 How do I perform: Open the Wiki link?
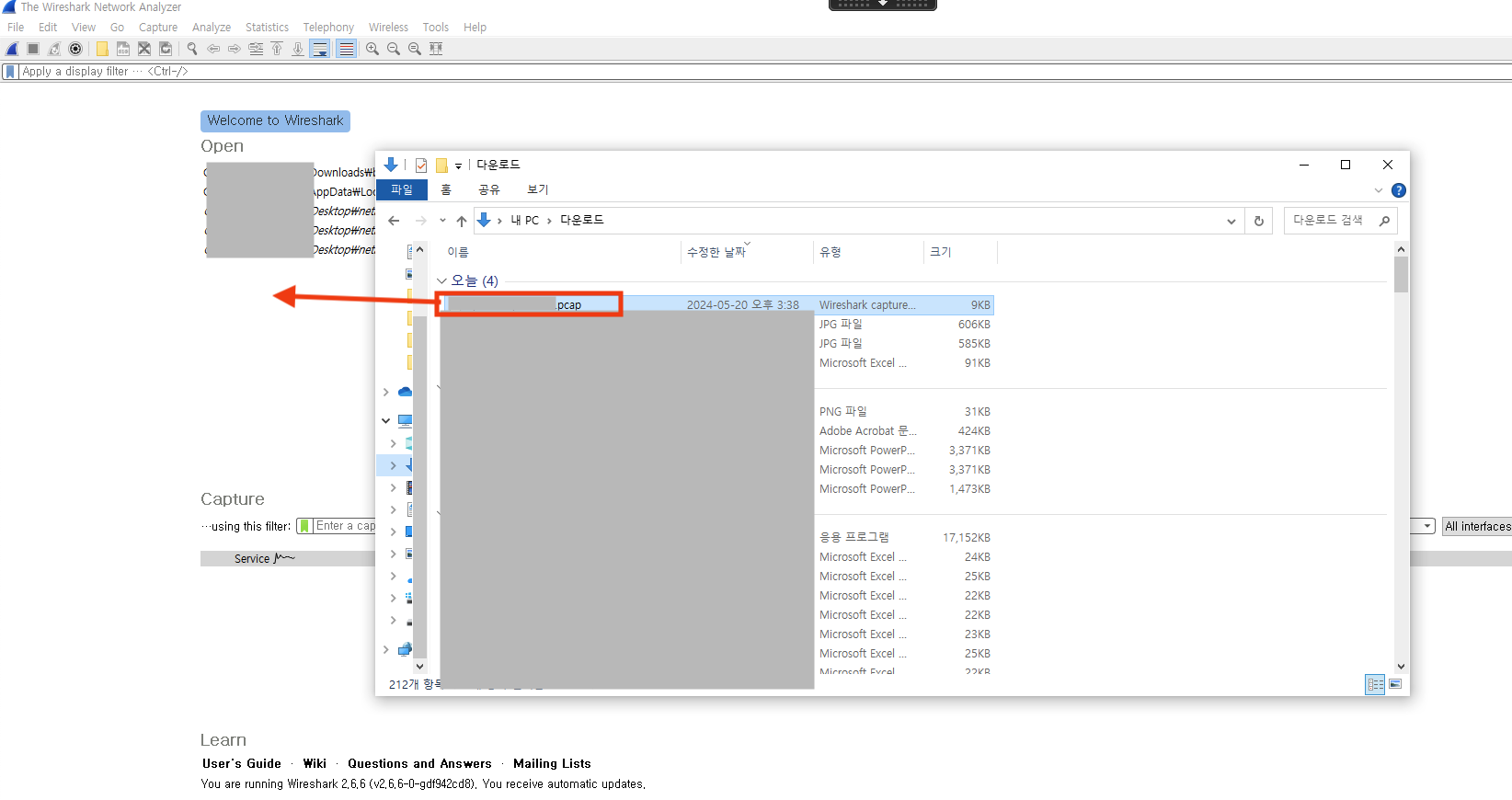[x=315, y=763]
